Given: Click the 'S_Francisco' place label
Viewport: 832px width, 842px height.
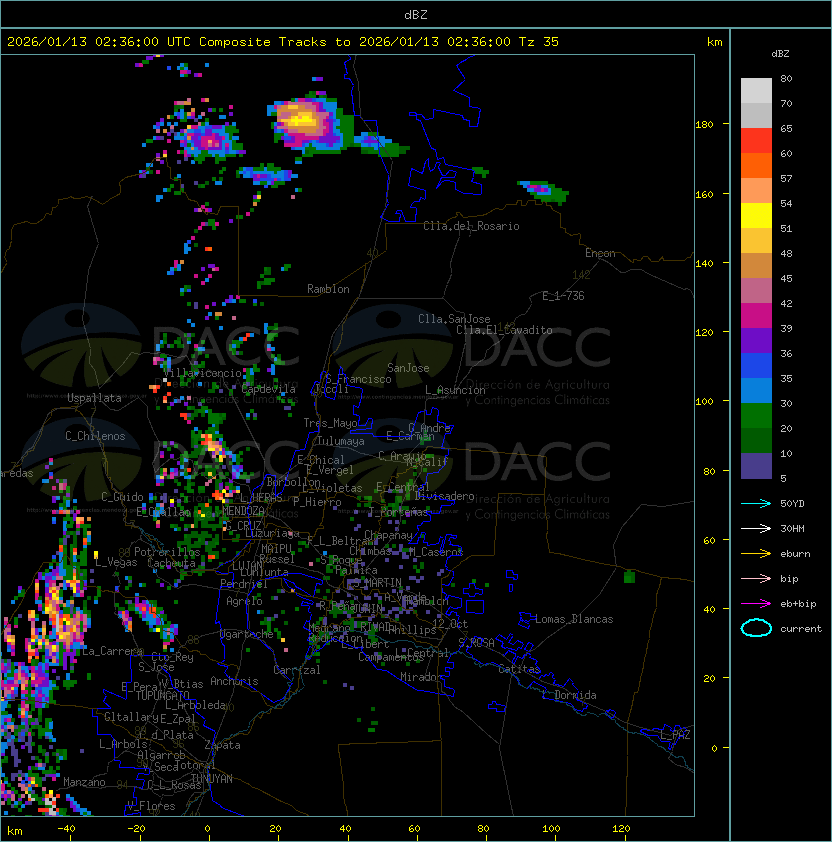Looking at the screenshot, I should (x=358, y=379).
